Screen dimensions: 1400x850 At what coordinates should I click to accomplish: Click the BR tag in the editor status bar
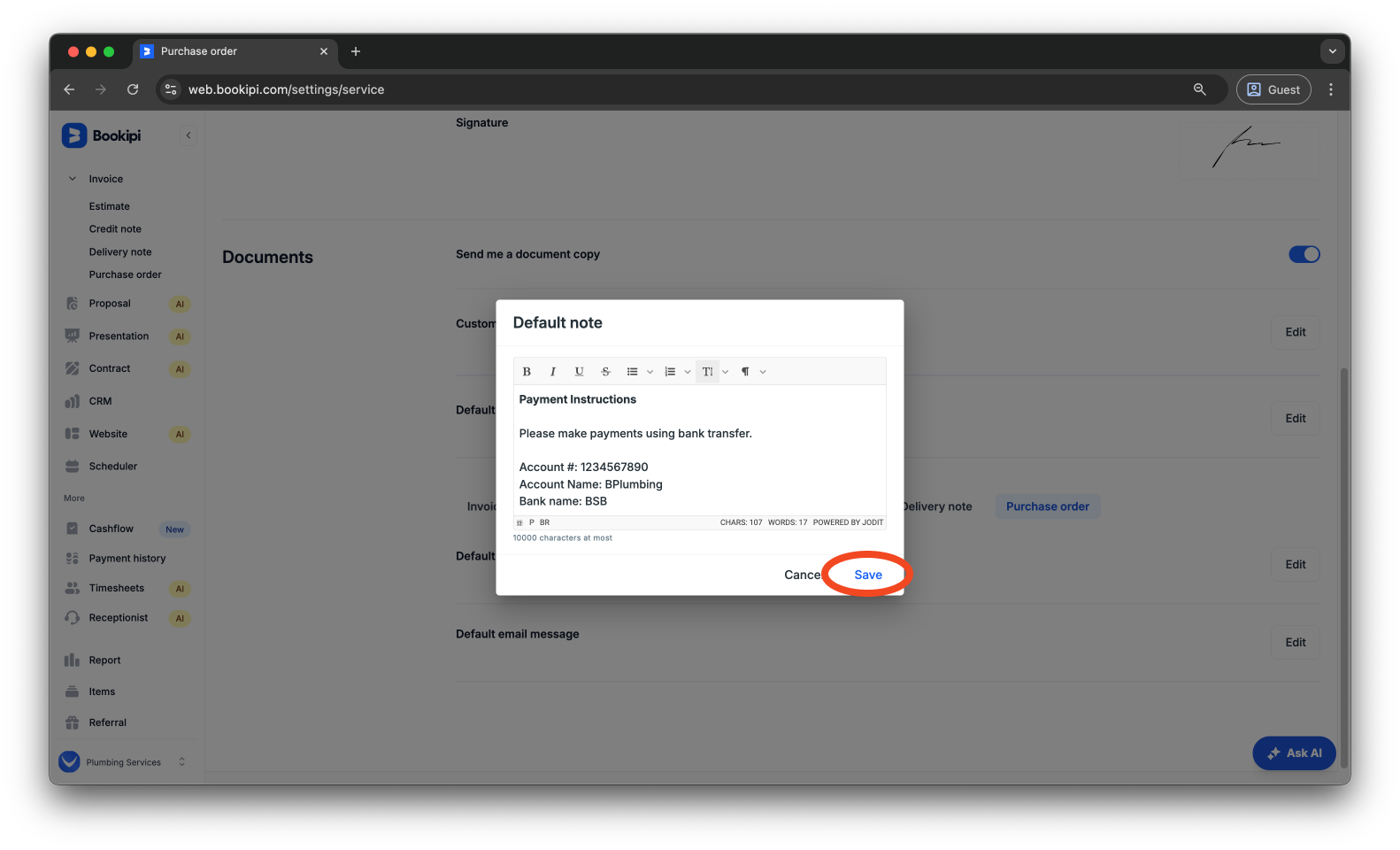(545, 522)
